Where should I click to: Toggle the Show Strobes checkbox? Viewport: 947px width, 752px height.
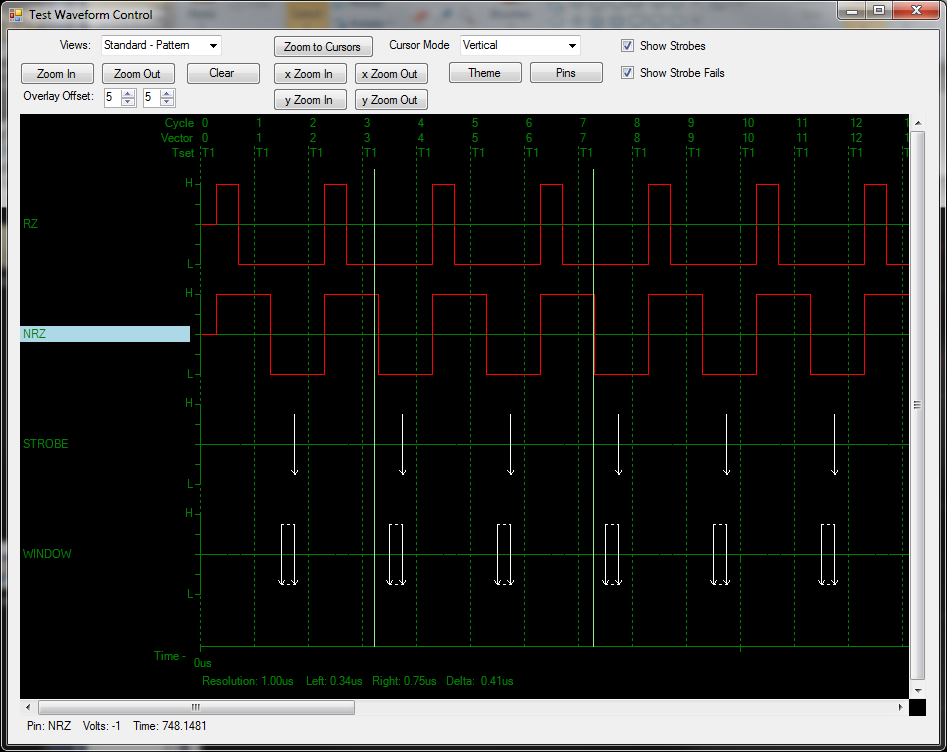pos(628,46)
